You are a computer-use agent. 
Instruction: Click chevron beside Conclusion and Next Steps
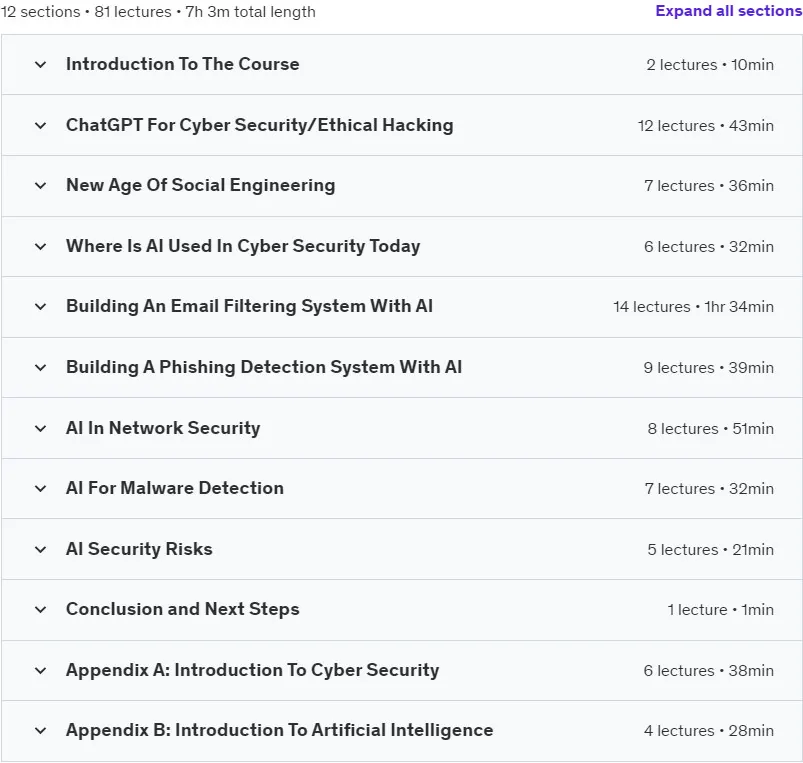coord(40,609)
